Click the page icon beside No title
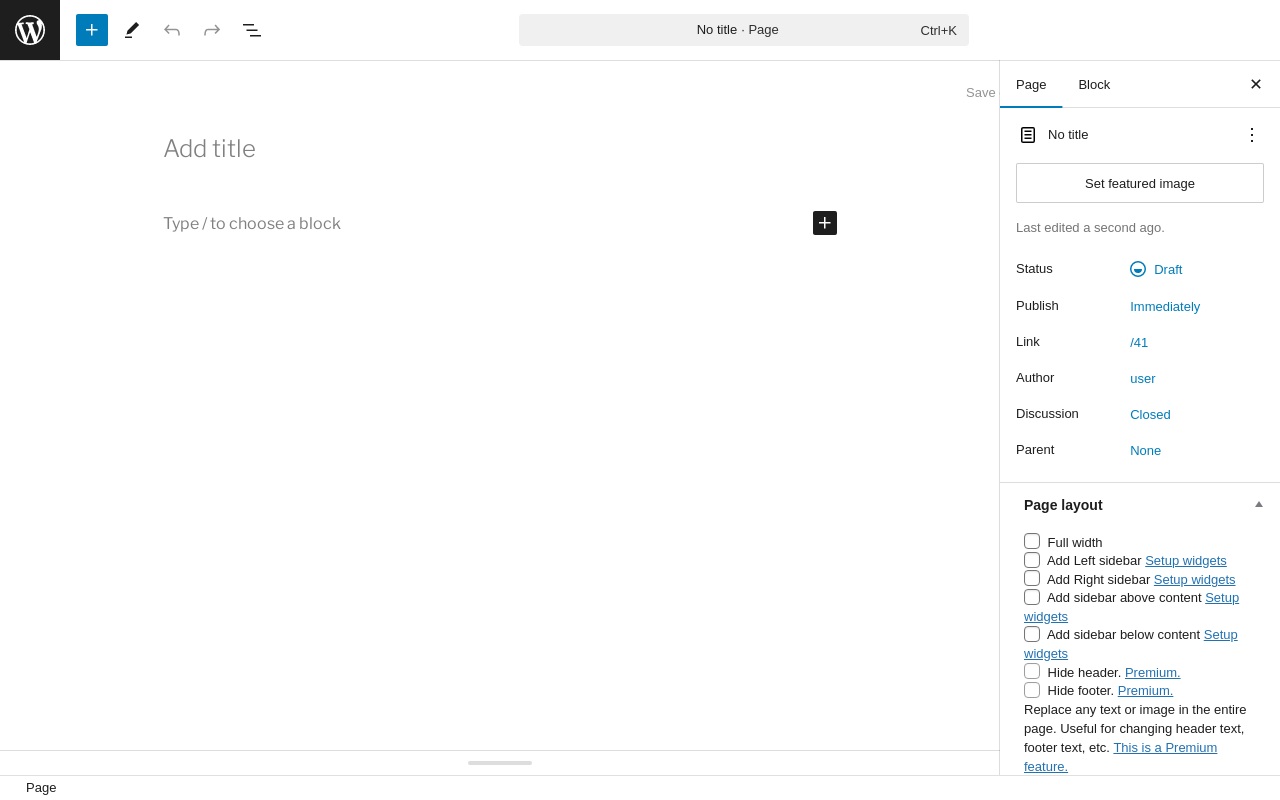The width and height of the screenshot is (1280, 800). 1028,135
